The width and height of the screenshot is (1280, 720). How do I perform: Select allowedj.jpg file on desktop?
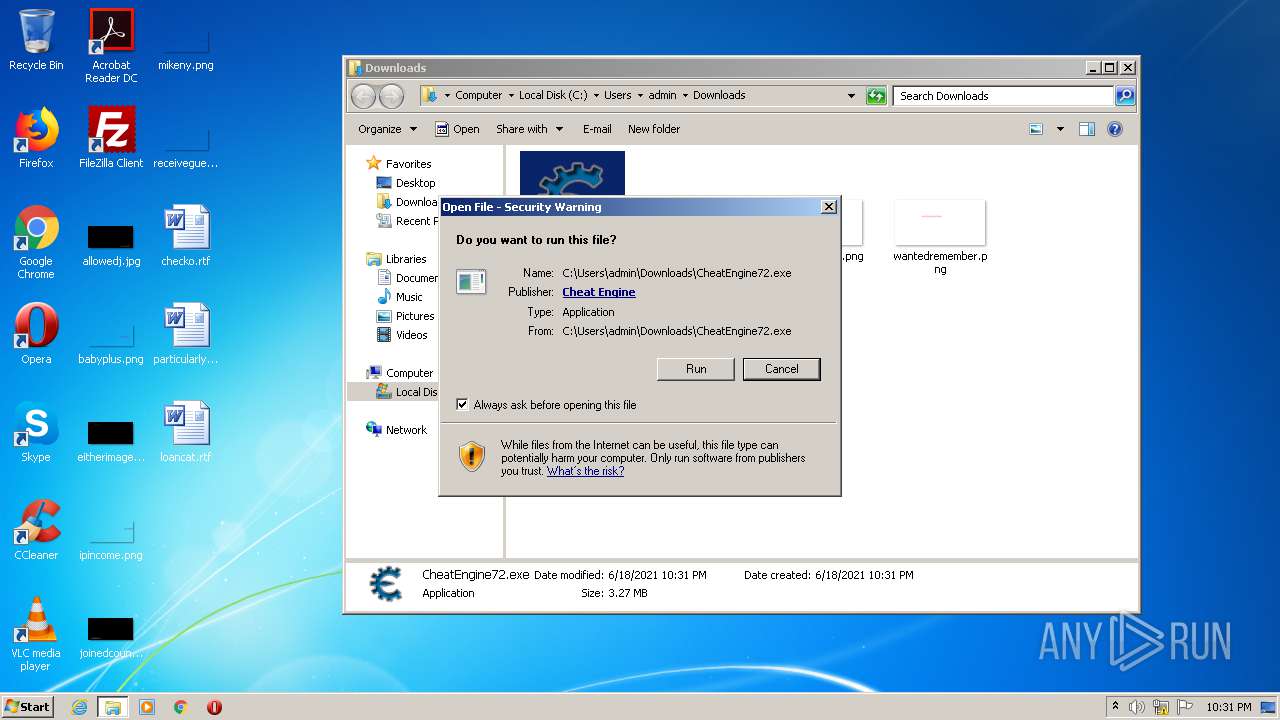click(x=111, y=248)
